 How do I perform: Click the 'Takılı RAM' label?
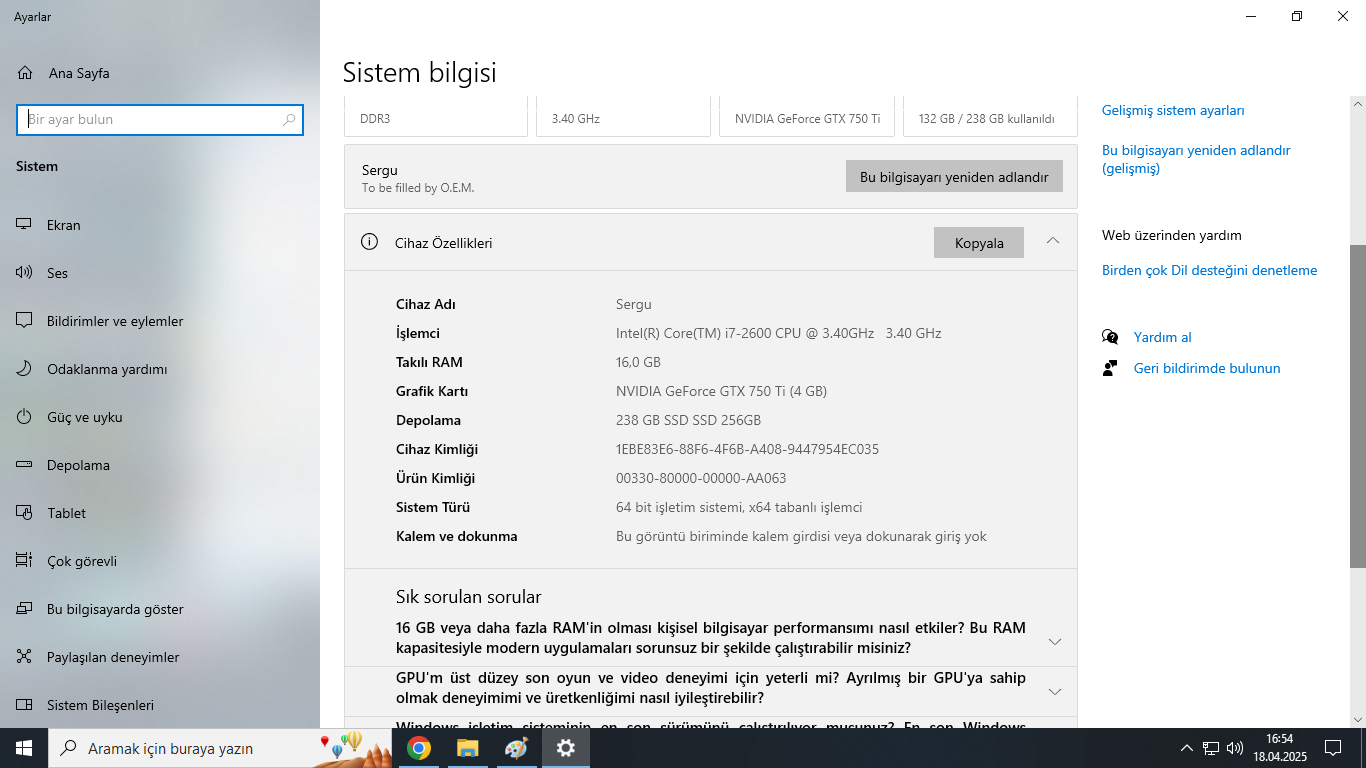[x=429, y=362]
